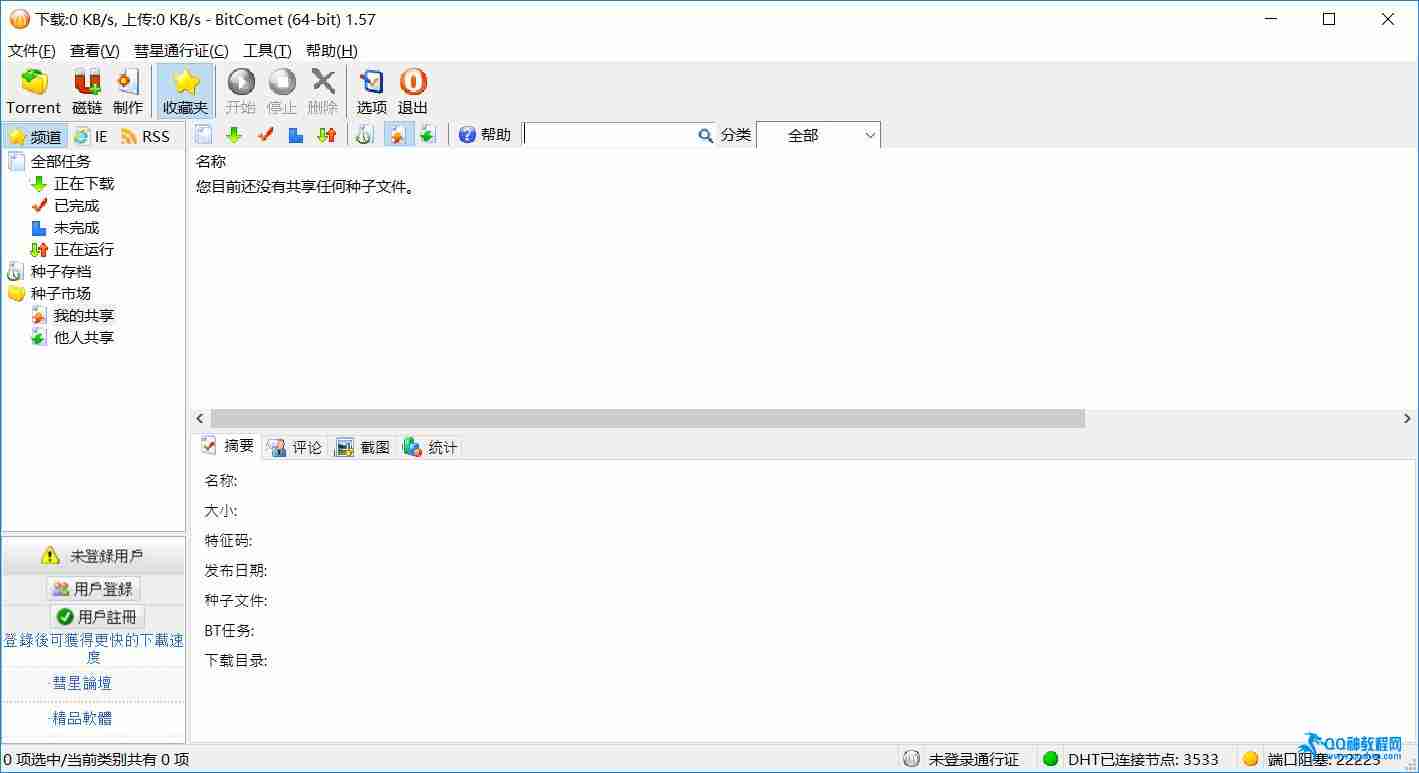Select 正在下载 in the task tree
Screen dimensions: 1419x773
point(84,184)
